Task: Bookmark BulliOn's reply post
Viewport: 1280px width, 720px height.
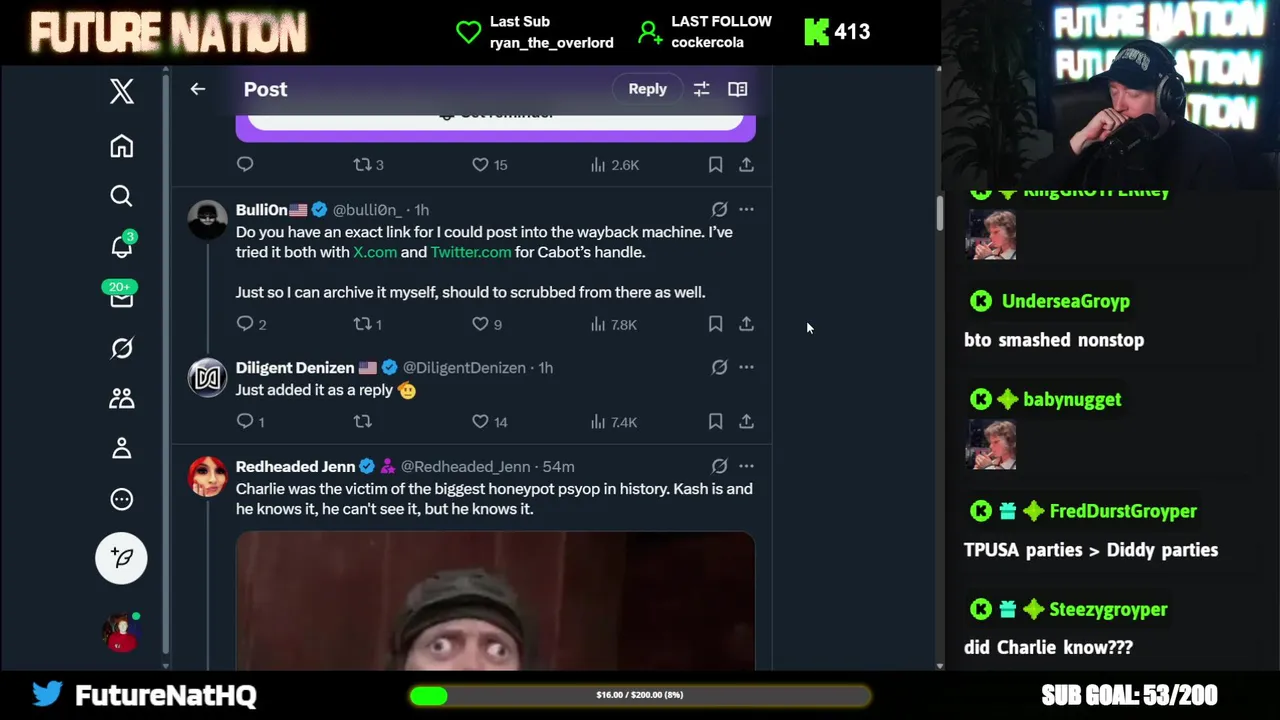Action: point(715,324)
